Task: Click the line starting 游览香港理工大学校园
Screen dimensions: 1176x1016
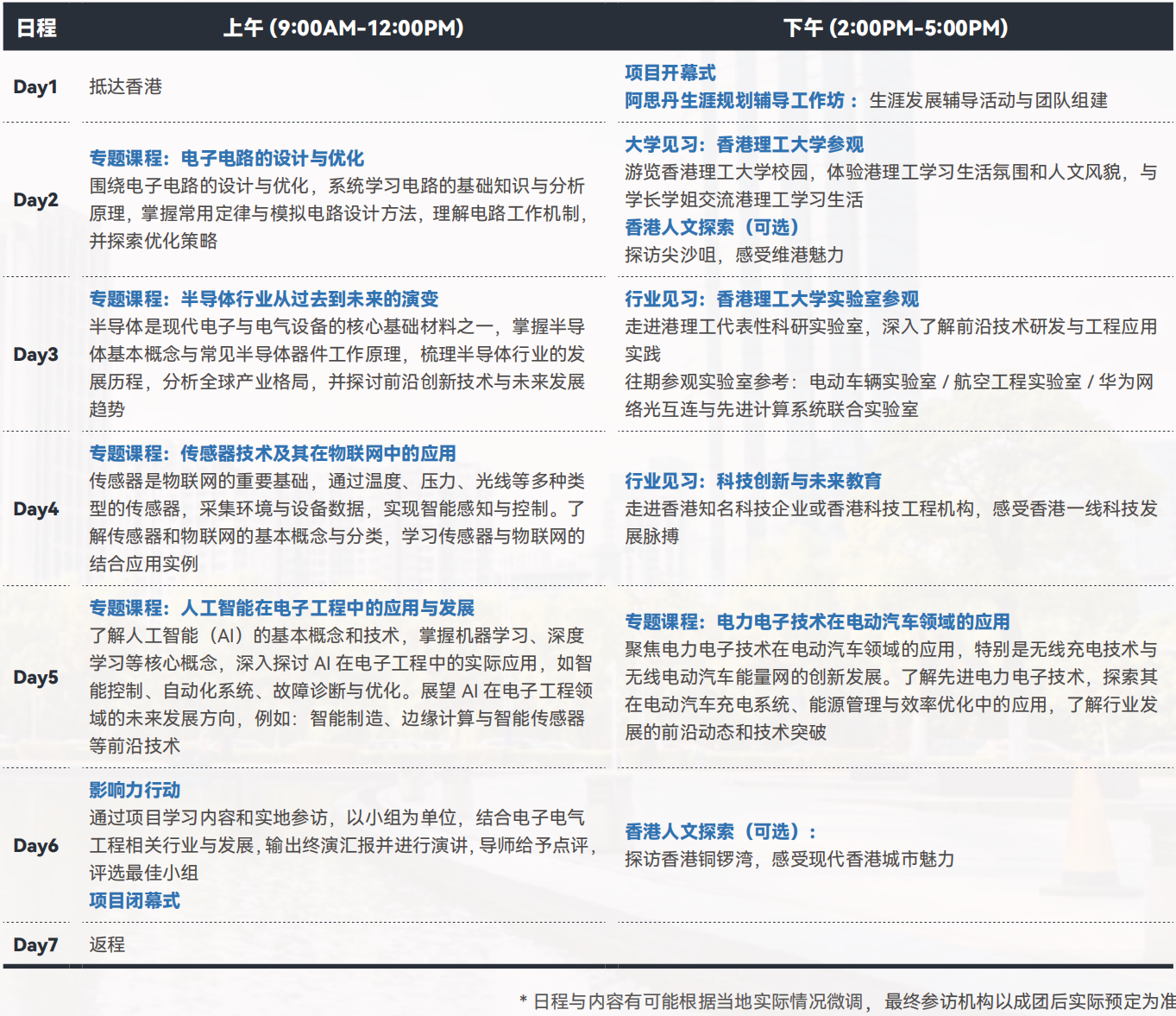Action: [891, 173]
